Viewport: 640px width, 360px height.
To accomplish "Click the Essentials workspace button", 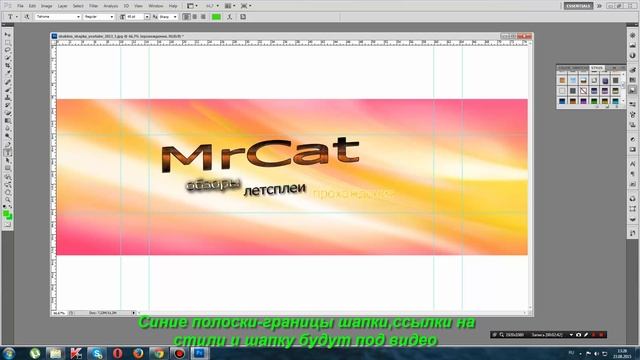I will pyautogui.click(x=578, y=6).
